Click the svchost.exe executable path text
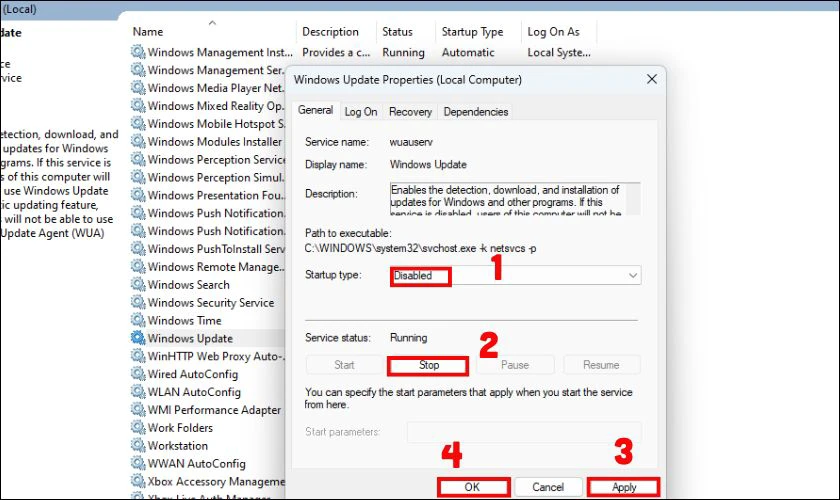 [421, 249]
